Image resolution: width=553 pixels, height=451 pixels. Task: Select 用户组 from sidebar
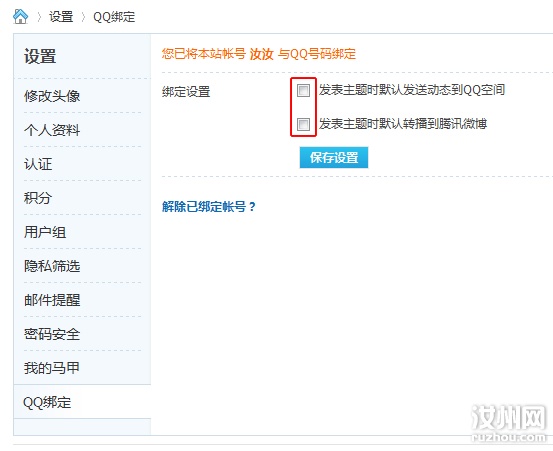coord(45,232)
